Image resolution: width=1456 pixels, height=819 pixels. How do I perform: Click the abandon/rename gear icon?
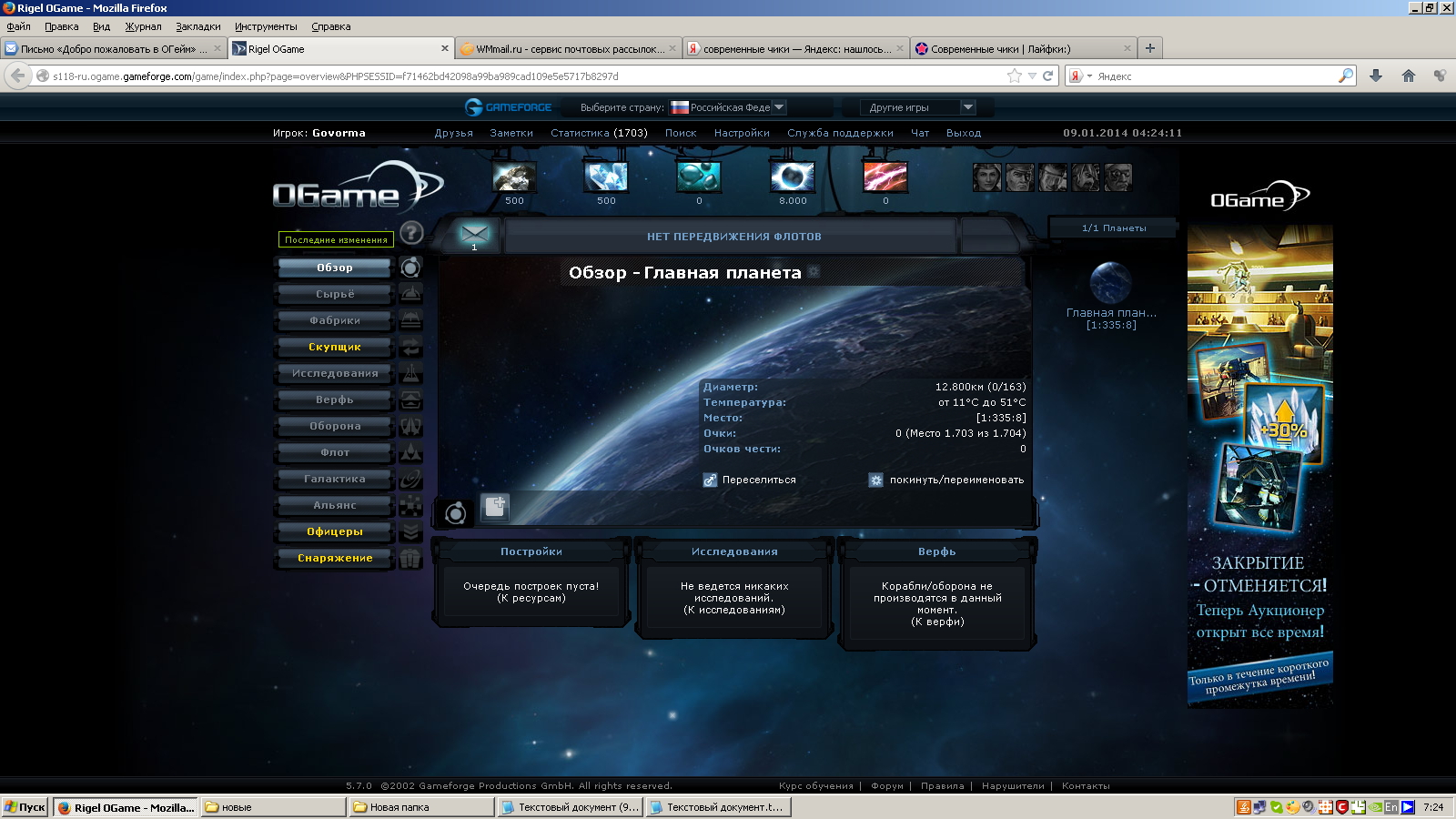click(875, 480)
